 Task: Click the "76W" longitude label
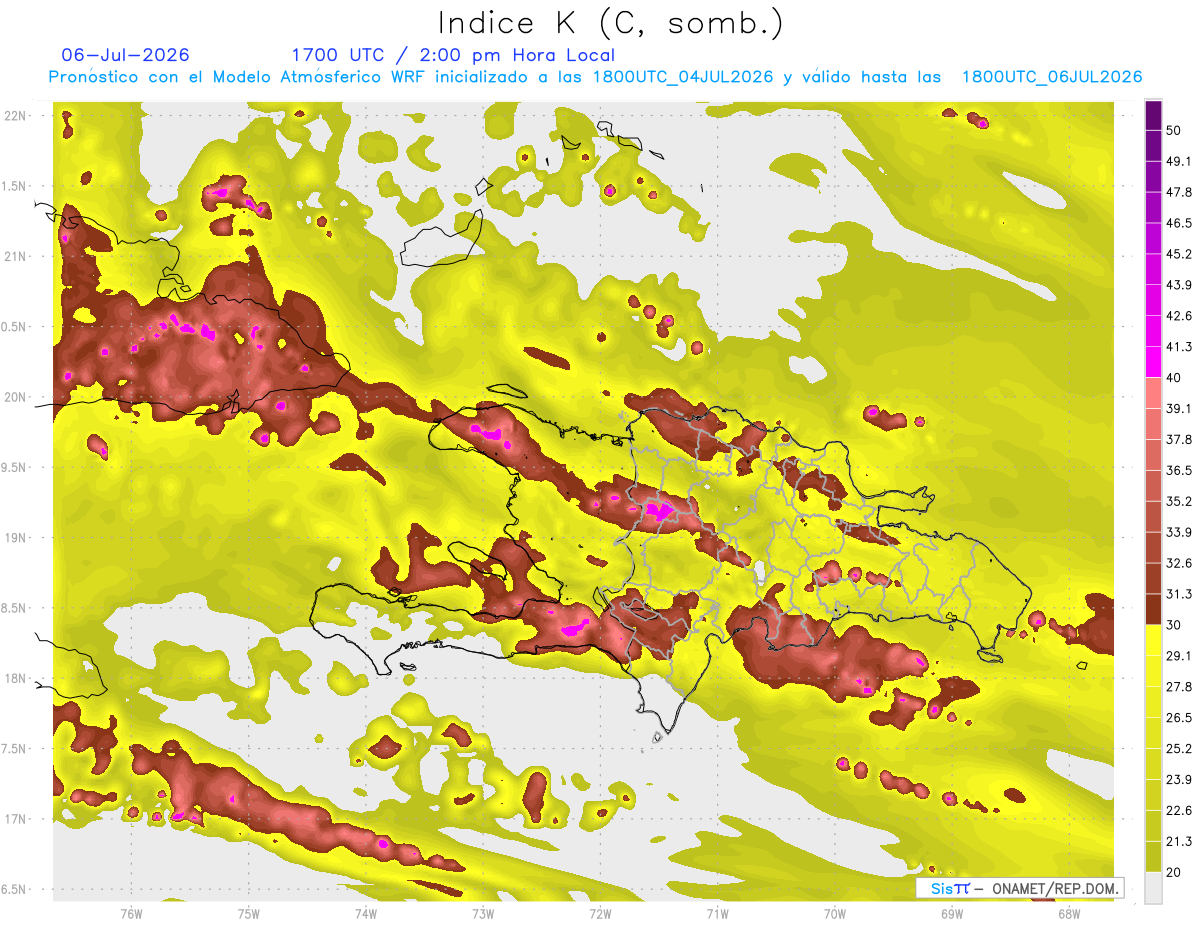click(131, 913)
